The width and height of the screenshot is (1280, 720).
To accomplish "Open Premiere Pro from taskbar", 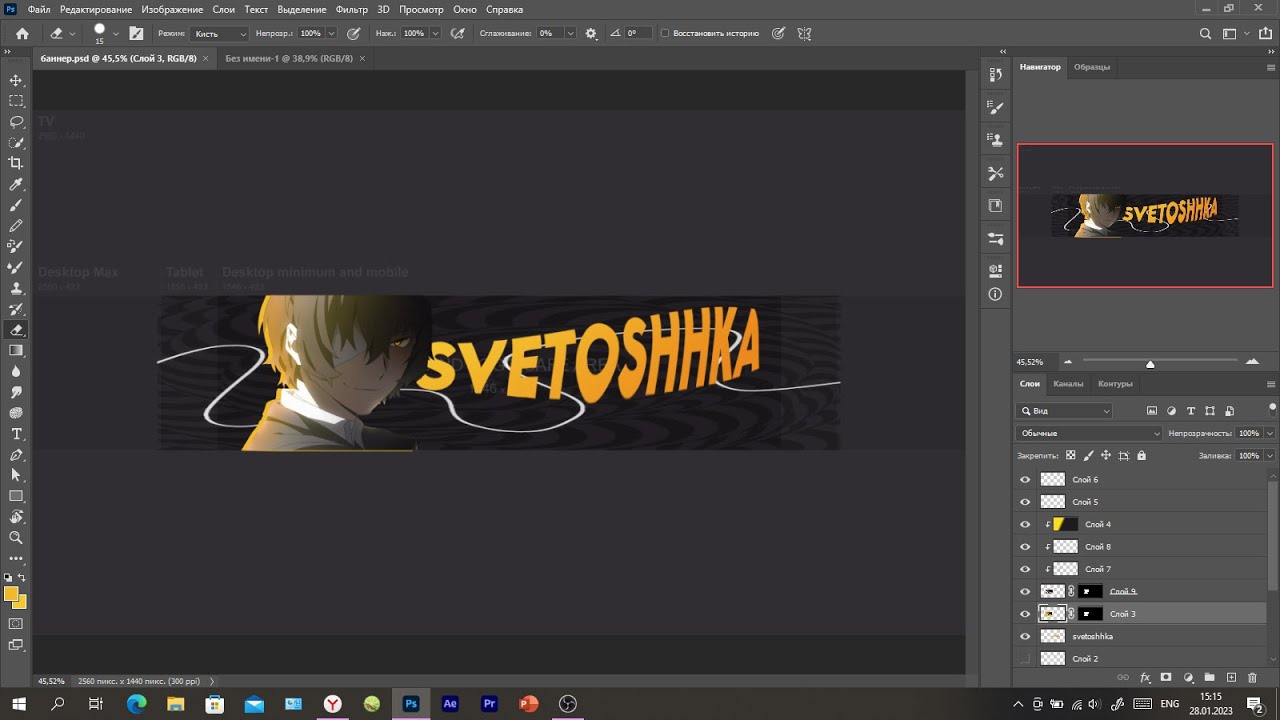I will coord(489,704).
